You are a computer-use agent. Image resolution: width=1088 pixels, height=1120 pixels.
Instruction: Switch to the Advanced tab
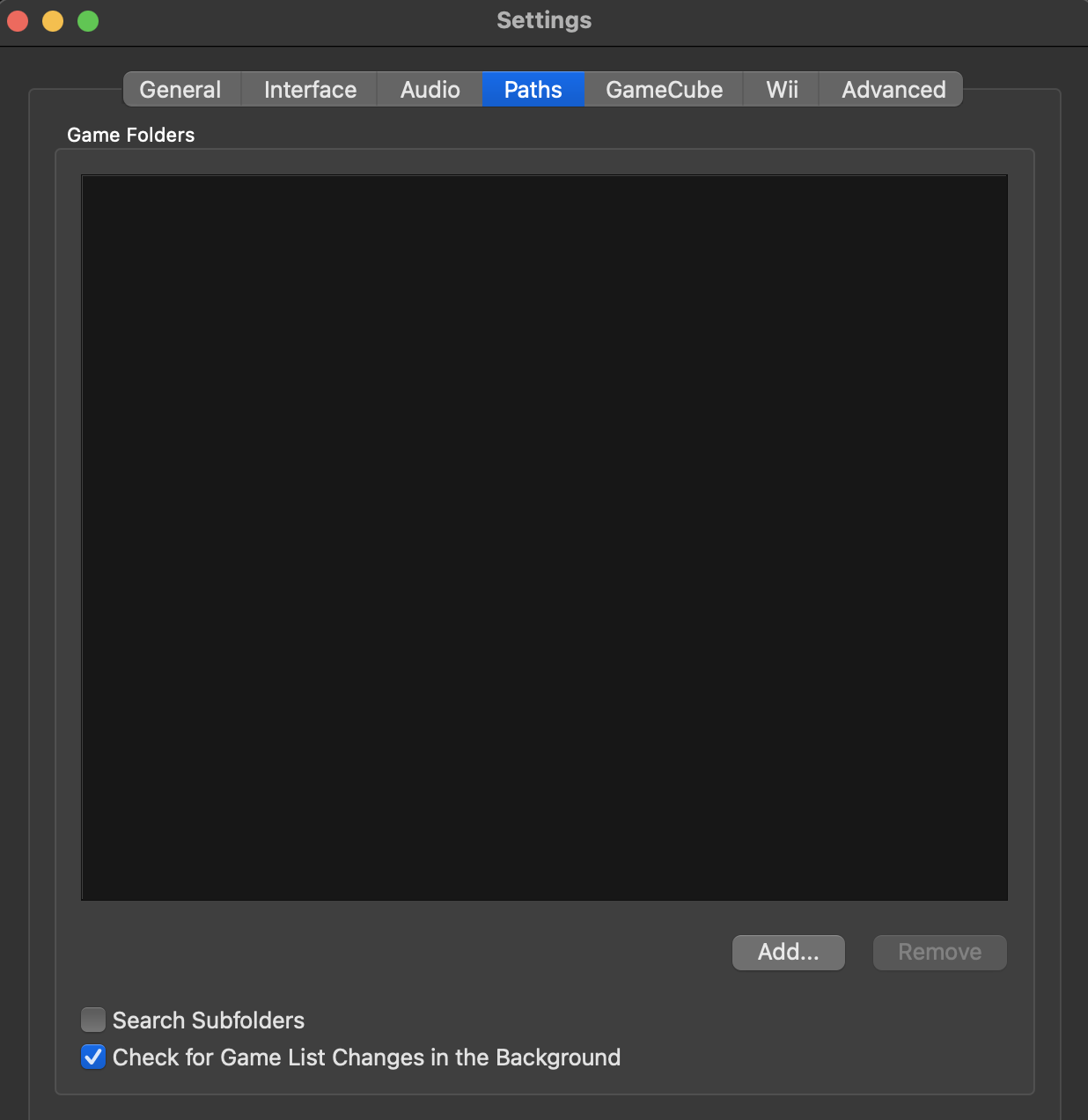pyautogui.click(x=891, y=90)
